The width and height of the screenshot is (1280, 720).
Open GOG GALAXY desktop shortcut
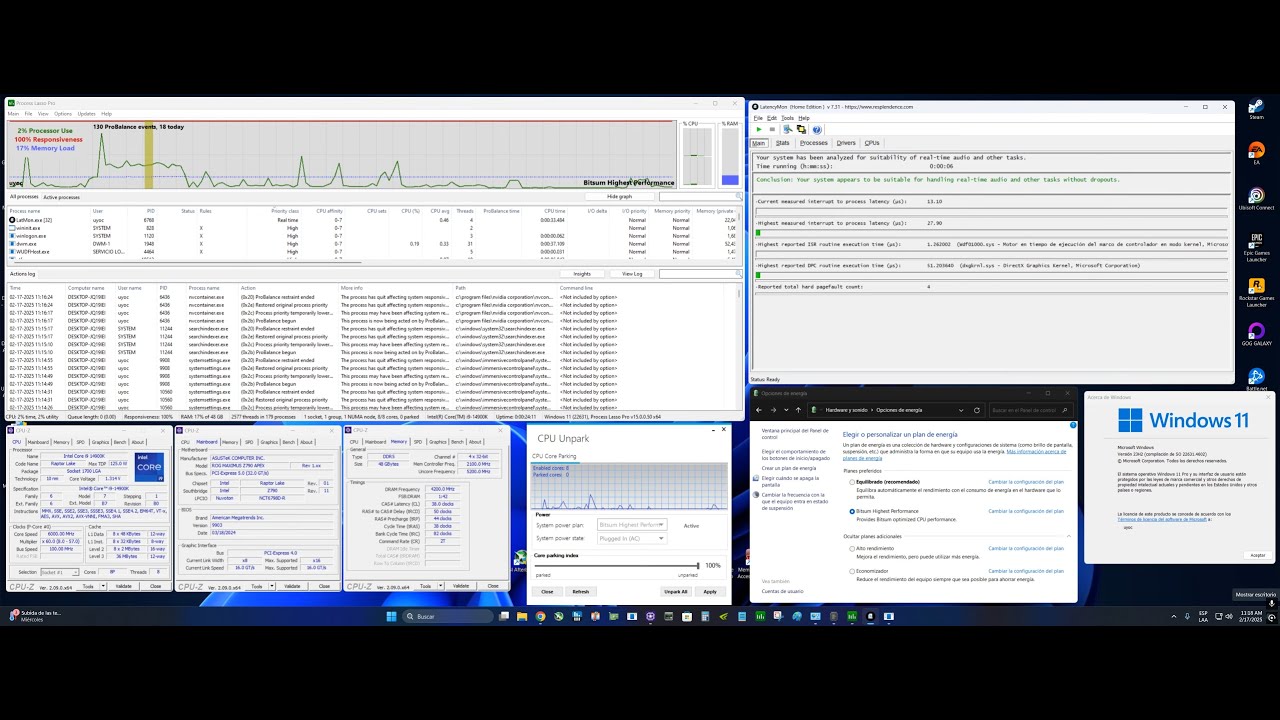pyautogui.click(x=1256, y=335)
